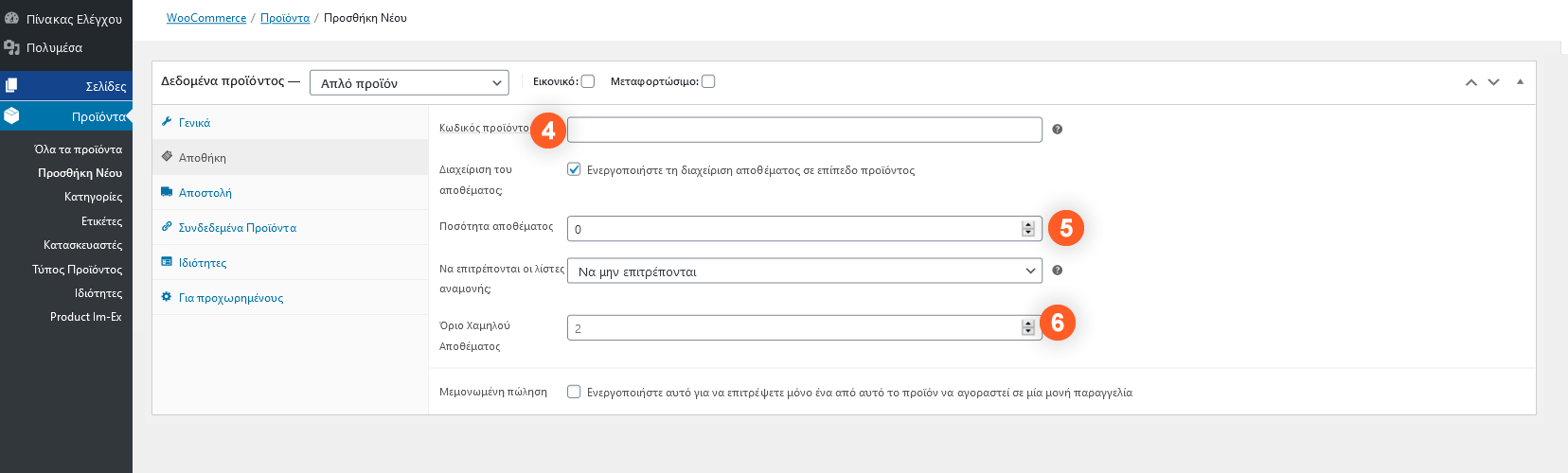
Task: Open the product type dropdown Απλό προϊόν
Action: coord(409,83)
